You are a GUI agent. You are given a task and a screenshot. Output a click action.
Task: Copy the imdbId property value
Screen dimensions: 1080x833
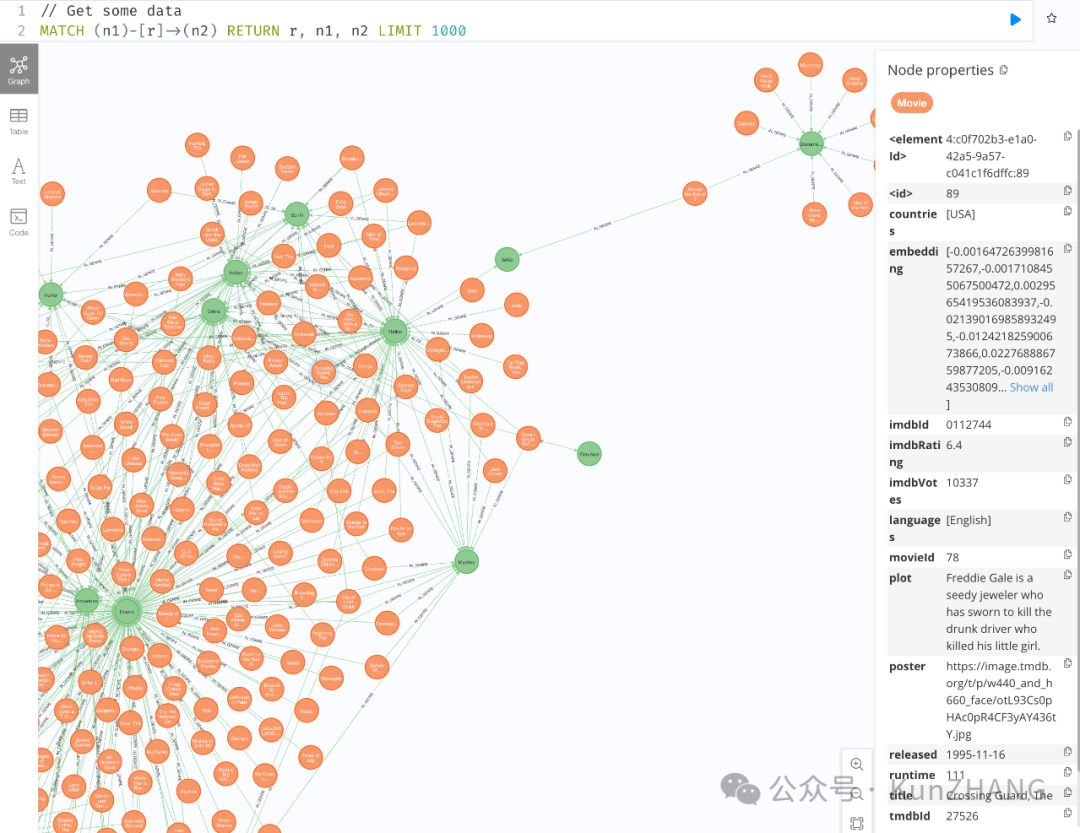pyautogui.click(x=1067, y=422)
